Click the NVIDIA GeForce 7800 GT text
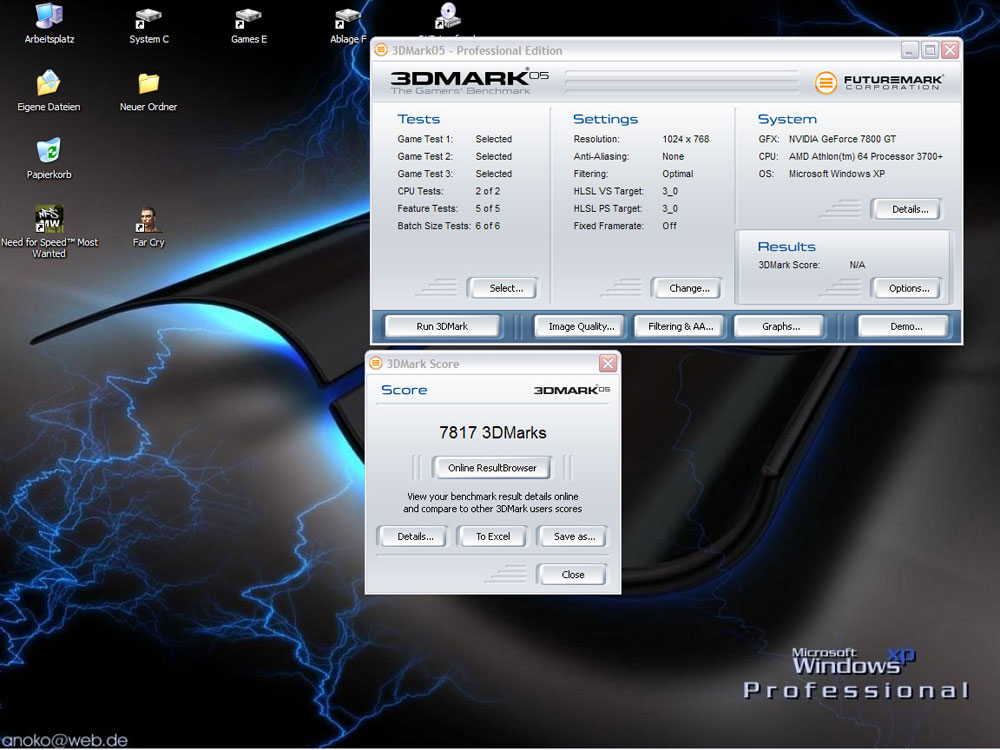The height and width of the screenshot is (750, 1000). pyautogui.click(x=842, y=139)
